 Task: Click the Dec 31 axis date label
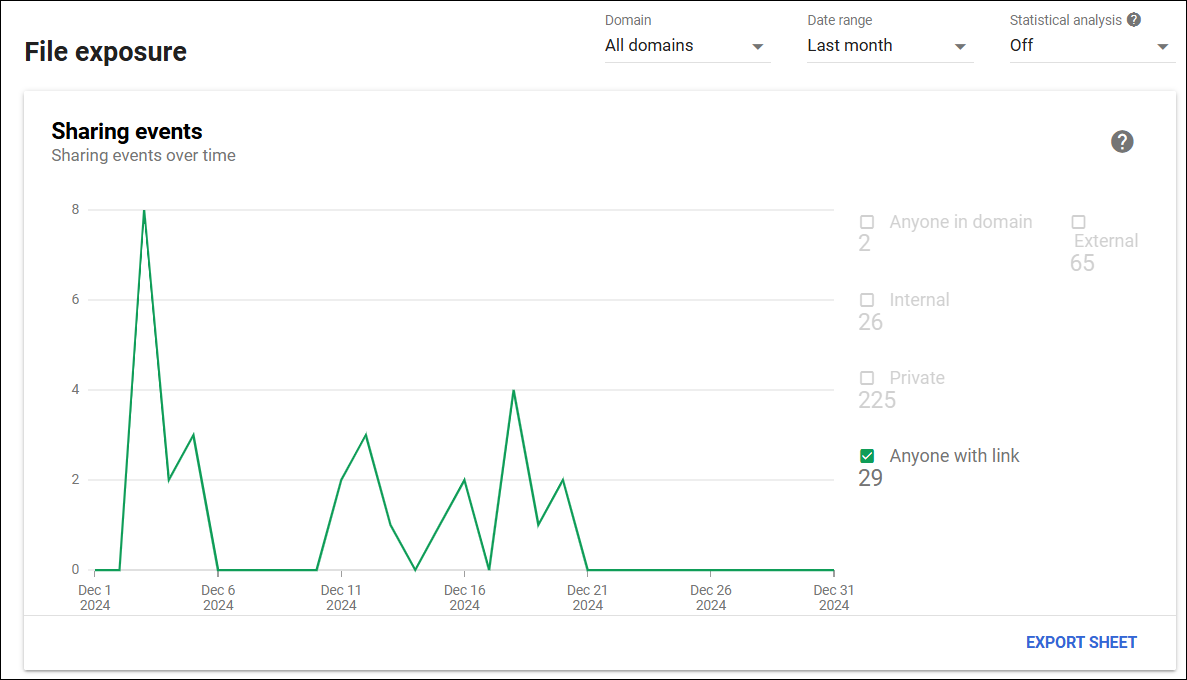(833, 597)
